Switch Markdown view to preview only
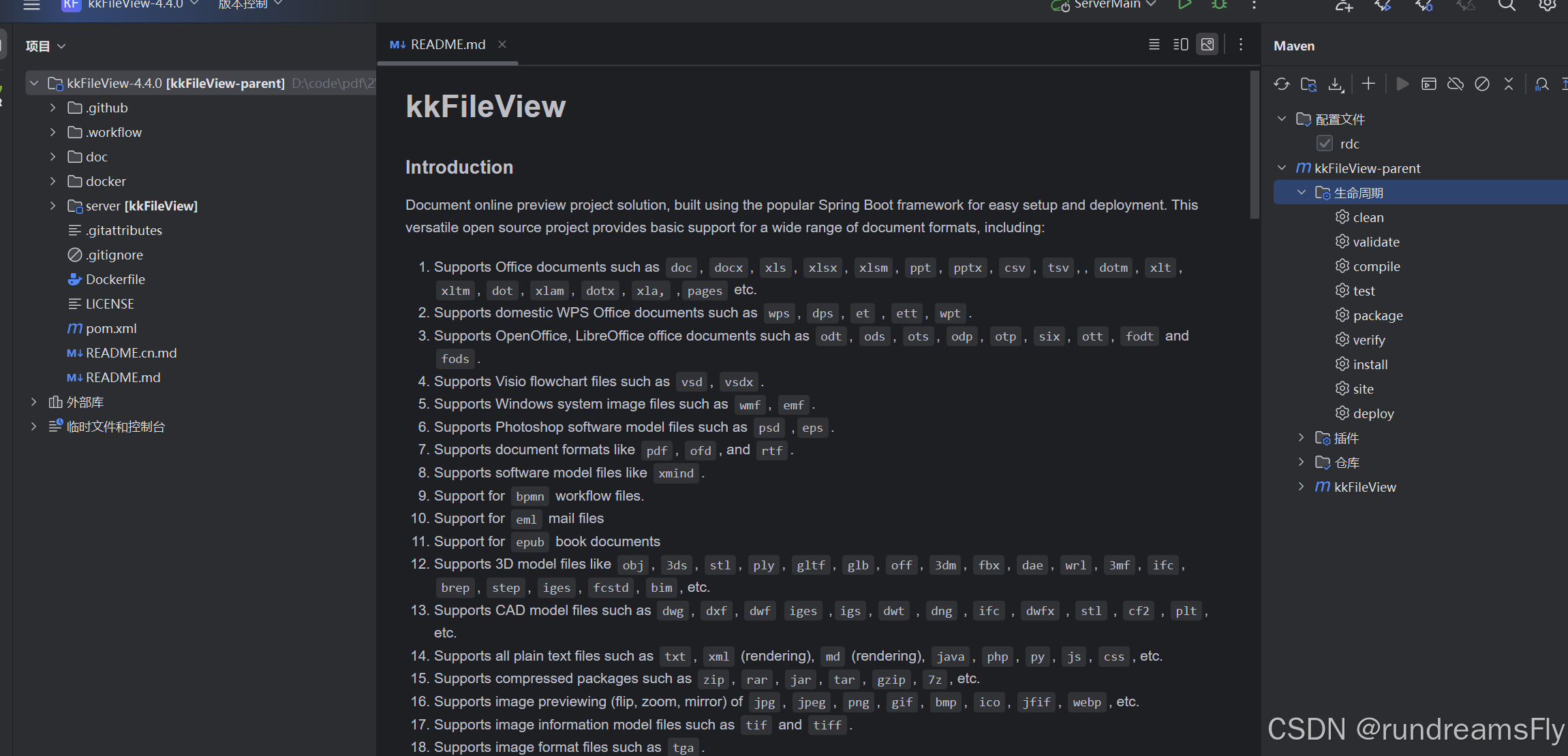 click(x=1208, y=44)
